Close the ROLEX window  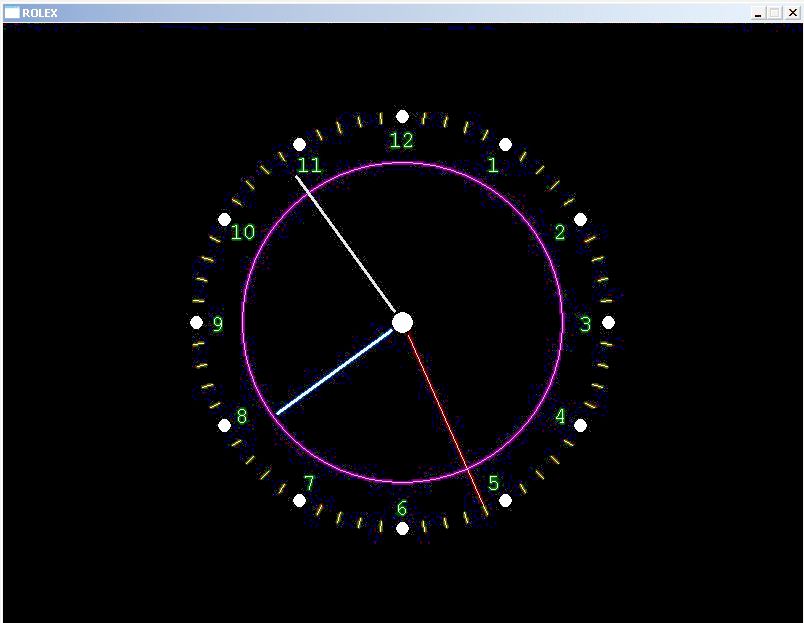click(x=793, y=13)
